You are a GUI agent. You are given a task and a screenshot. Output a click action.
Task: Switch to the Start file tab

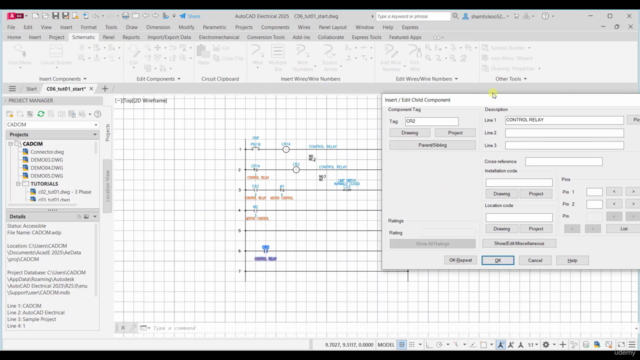point(31,89)
